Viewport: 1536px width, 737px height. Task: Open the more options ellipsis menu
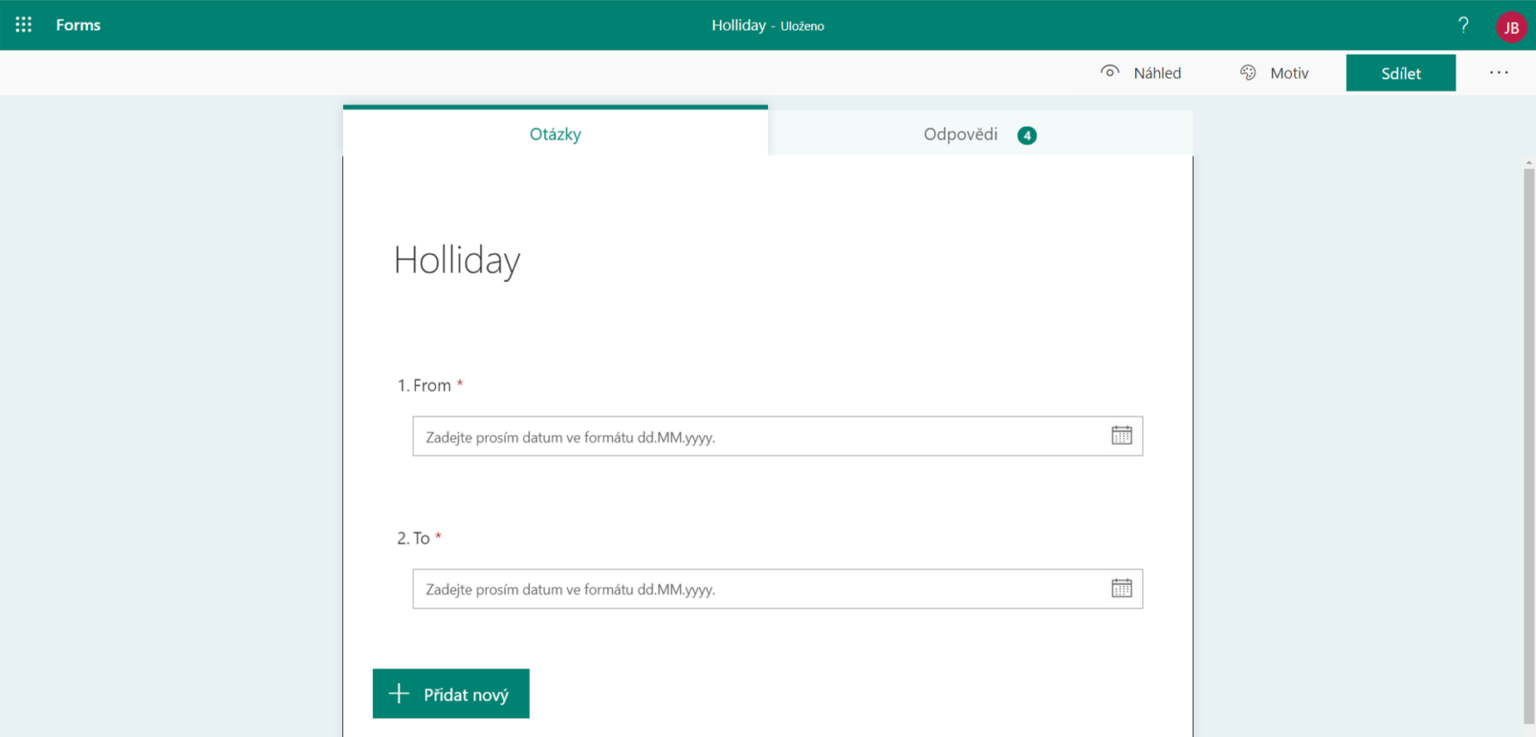[x=1498, y=73]
